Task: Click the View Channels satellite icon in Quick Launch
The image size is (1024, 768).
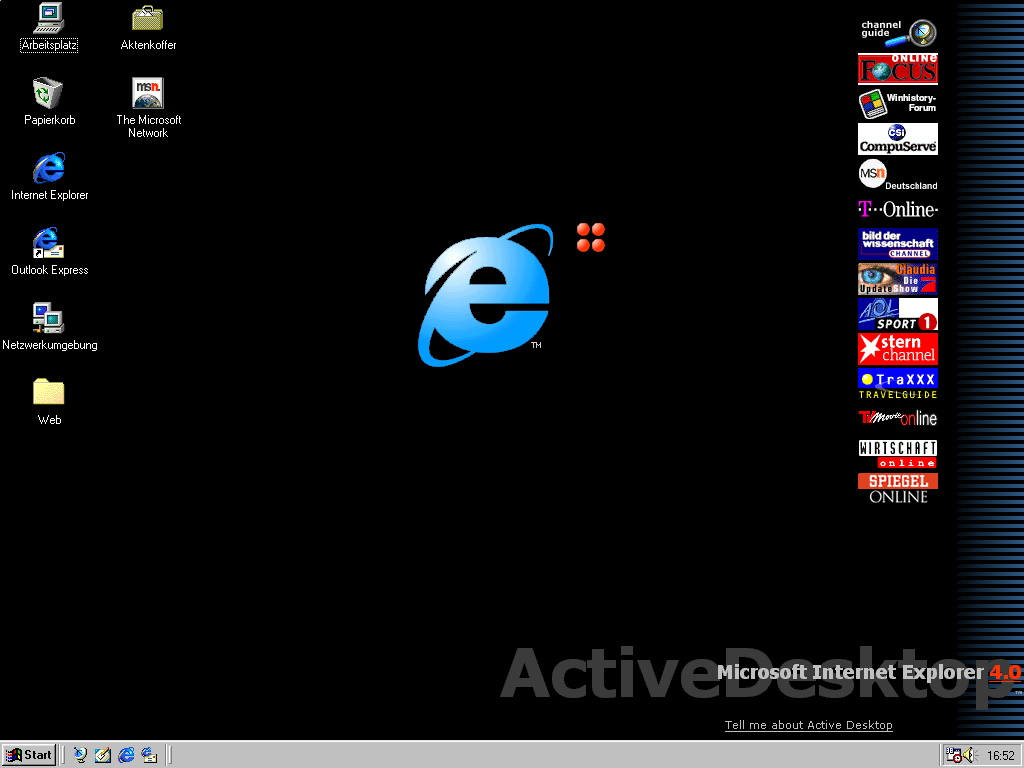Action: pos(81,755)
